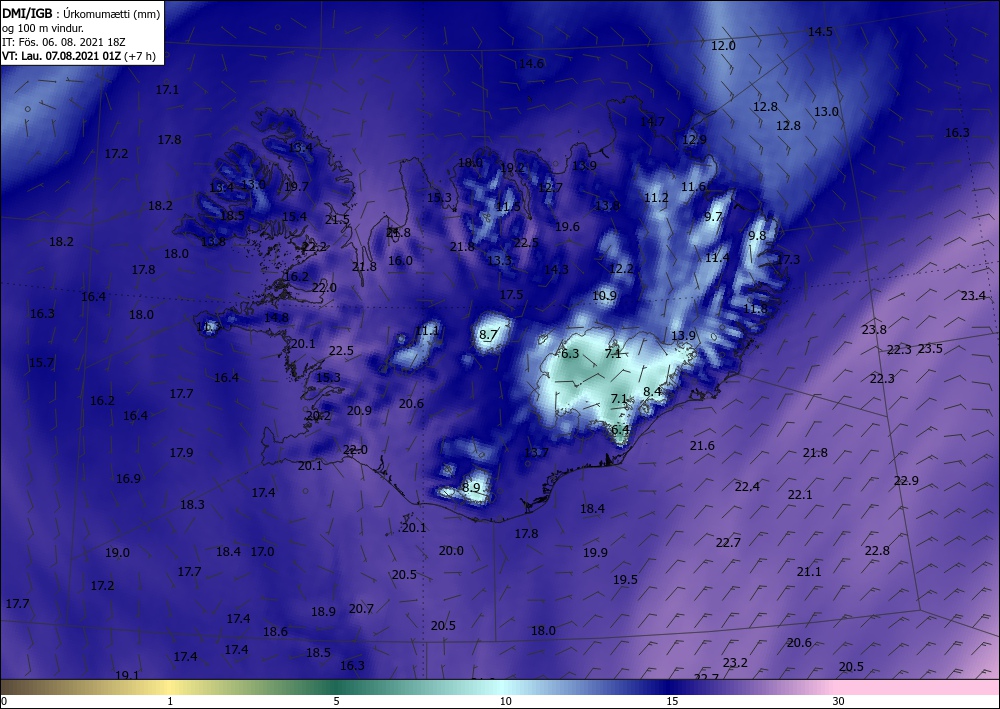The height and width of the screenshot is (709, 1000).
Task: Click the map value 17.5
Action: [x=511, y=295]
